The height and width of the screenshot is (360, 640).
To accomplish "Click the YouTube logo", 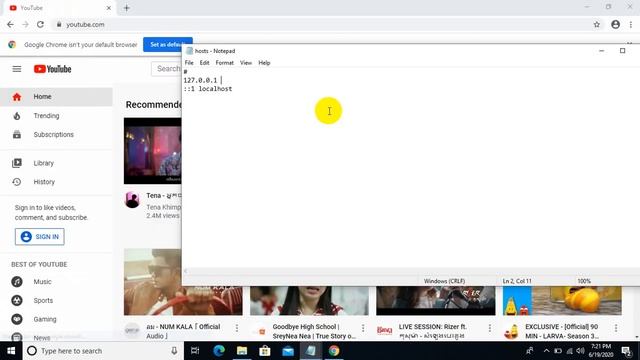I will 53,69.
